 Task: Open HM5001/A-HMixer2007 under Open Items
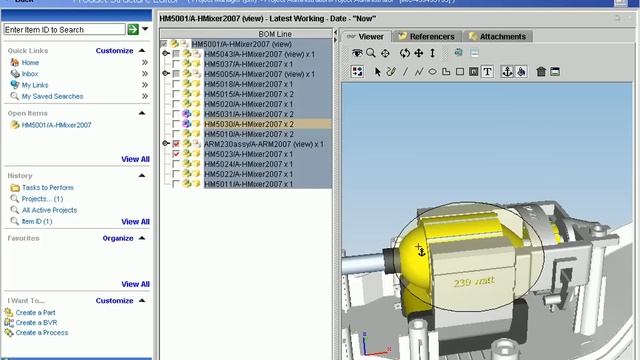coord(56,125)
